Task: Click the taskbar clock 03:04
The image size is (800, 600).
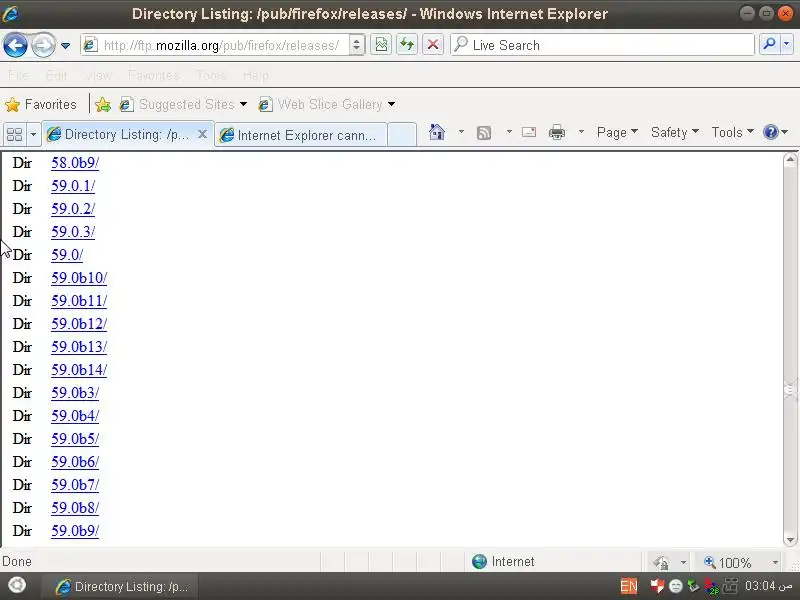Action: [767, 586]
